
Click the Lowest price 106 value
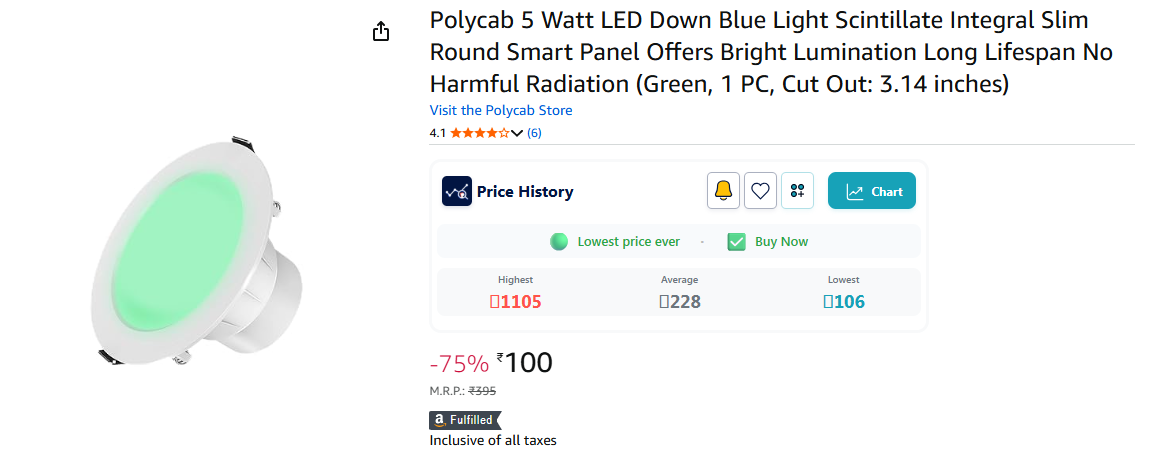click(x=844, y=302)
